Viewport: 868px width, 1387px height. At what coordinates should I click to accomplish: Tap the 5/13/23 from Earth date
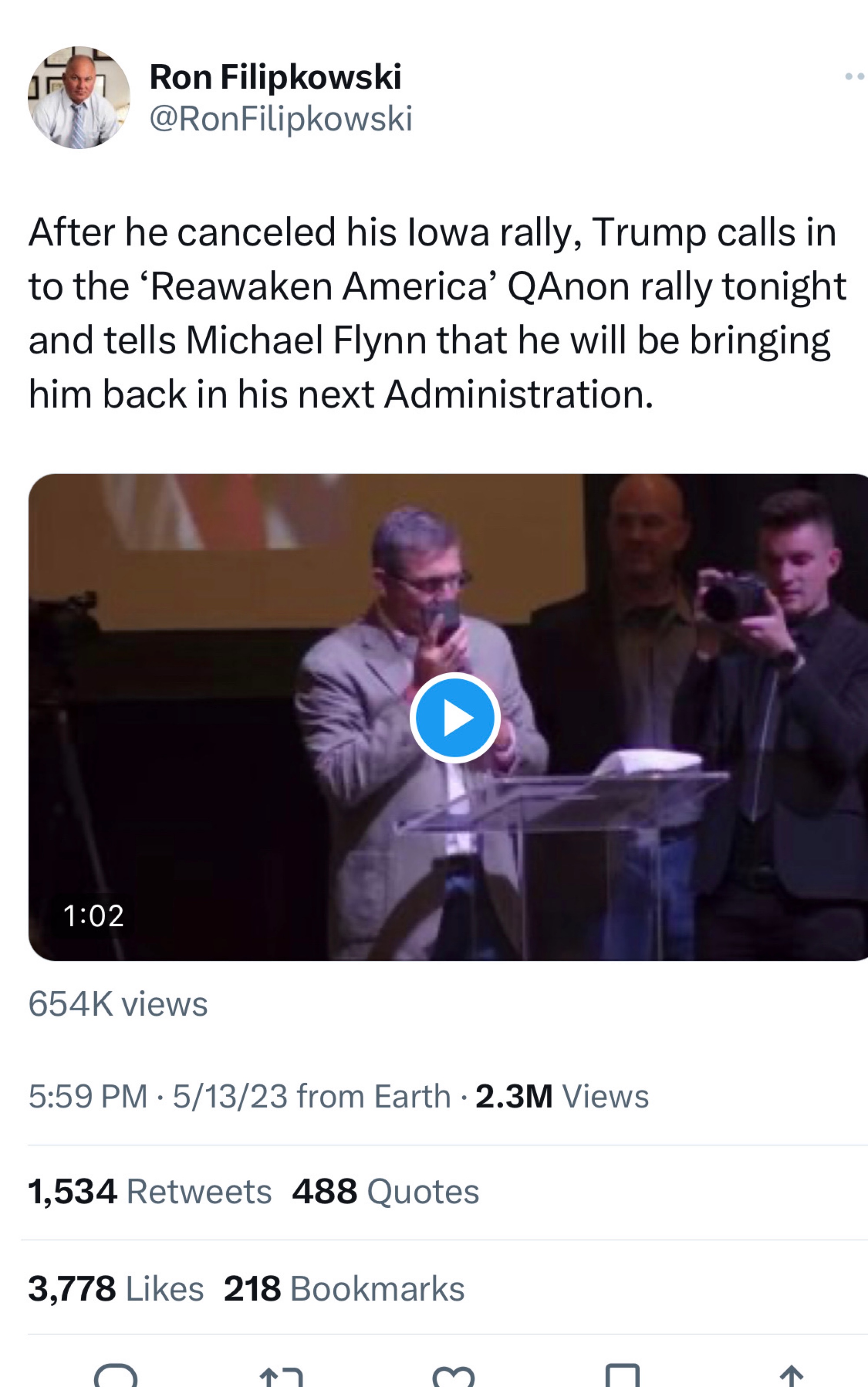click(x=311, y=1096)
